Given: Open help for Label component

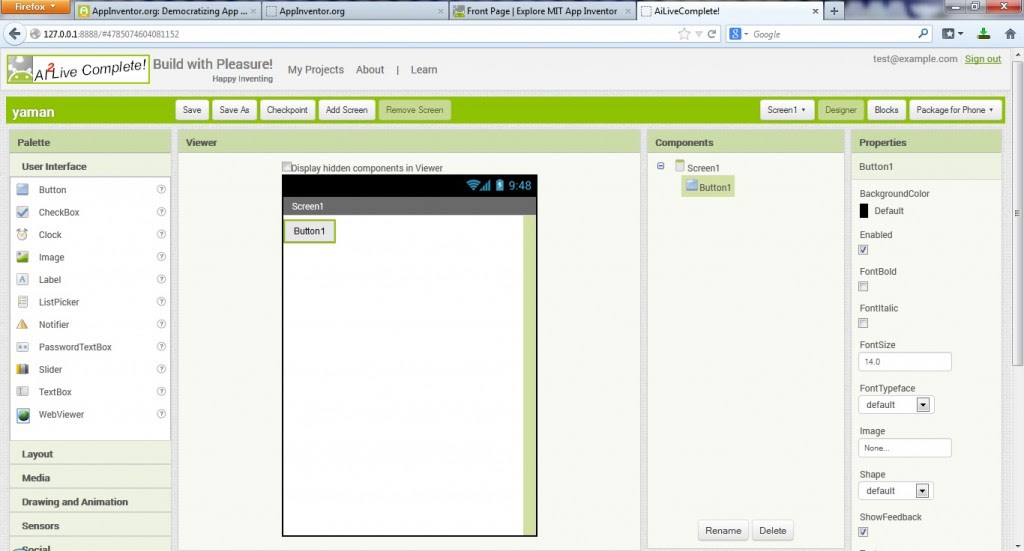Looking at the screenshot, I should coord(161,279).
